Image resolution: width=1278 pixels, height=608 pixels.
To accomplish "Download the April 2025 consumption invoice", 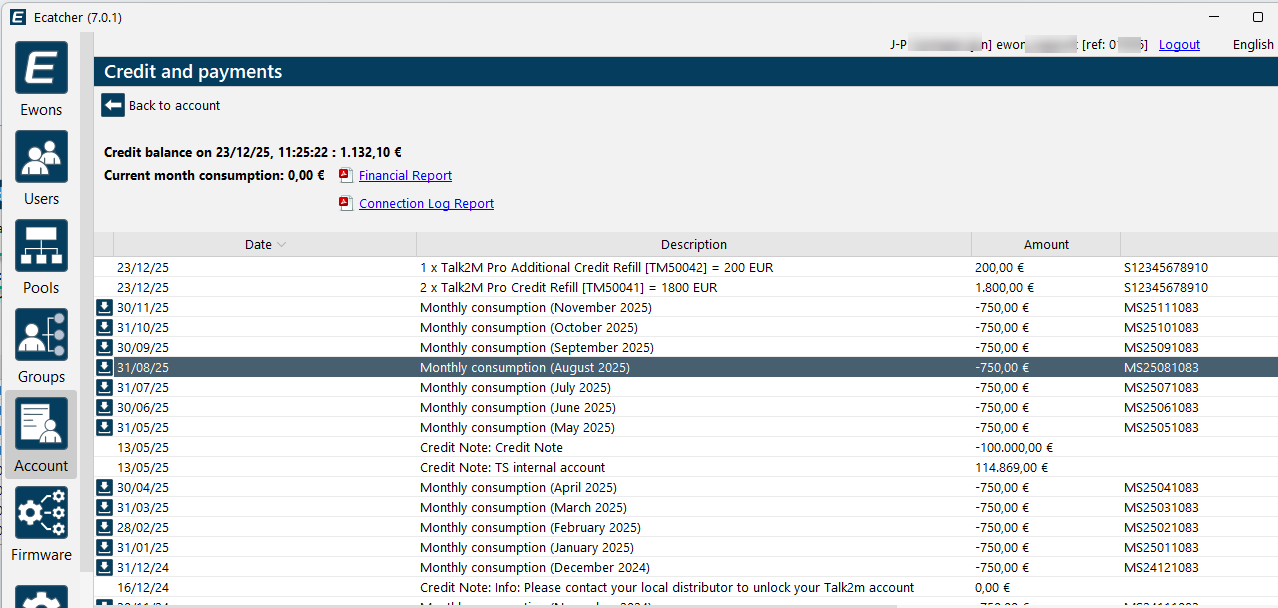I will tap(104, 488).
